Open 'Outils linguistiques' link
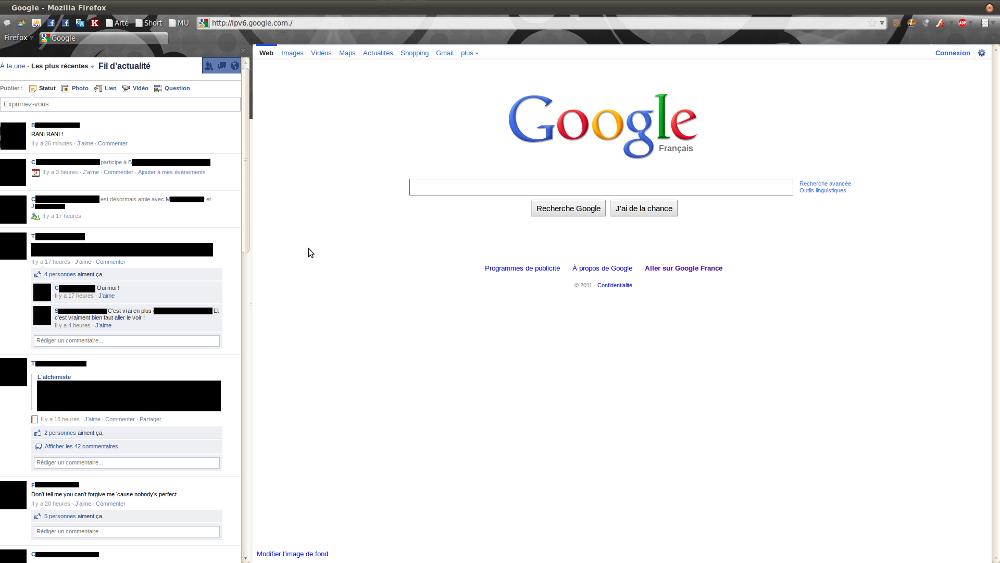This screenshot has height=563, width=1000. (x=823, y=190)
